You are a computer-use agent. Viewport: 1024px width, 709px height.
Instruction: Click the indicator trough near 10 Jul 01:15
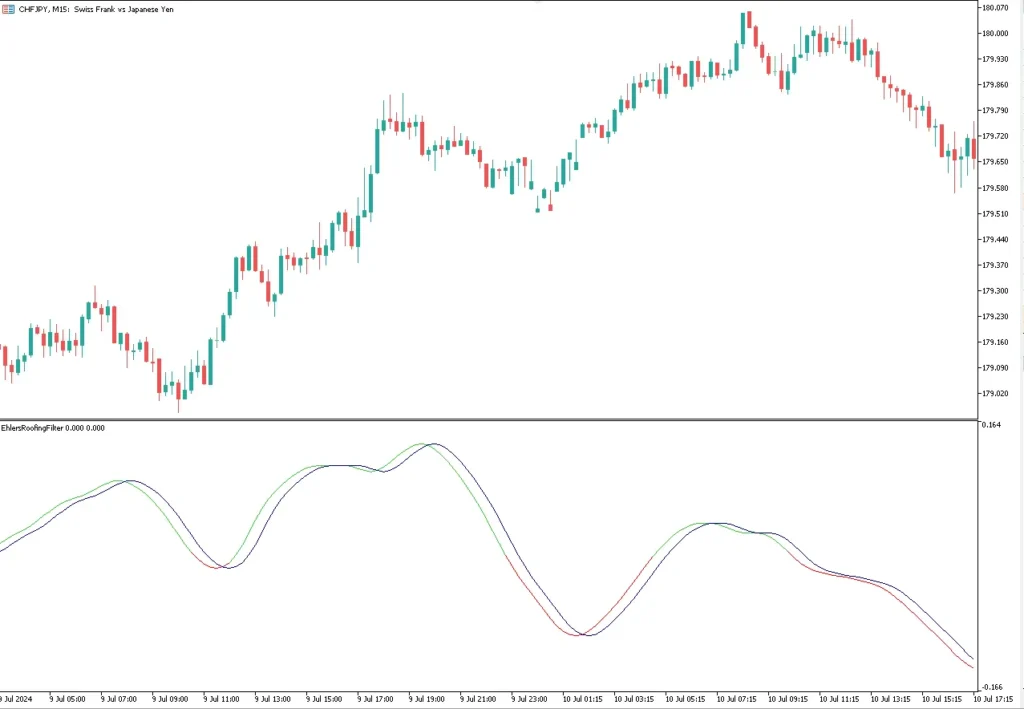point(583,635)
